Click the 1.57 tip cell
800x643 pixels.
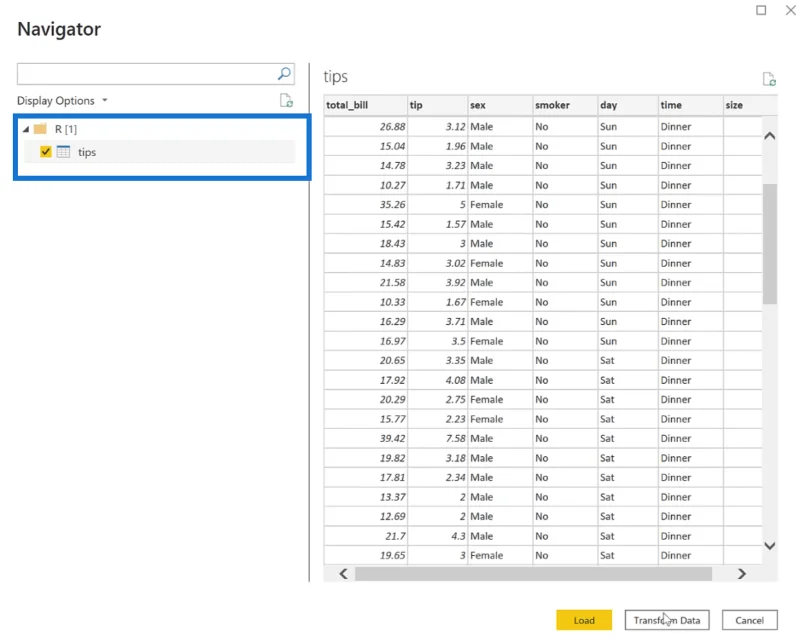click(x=437, y=224)
